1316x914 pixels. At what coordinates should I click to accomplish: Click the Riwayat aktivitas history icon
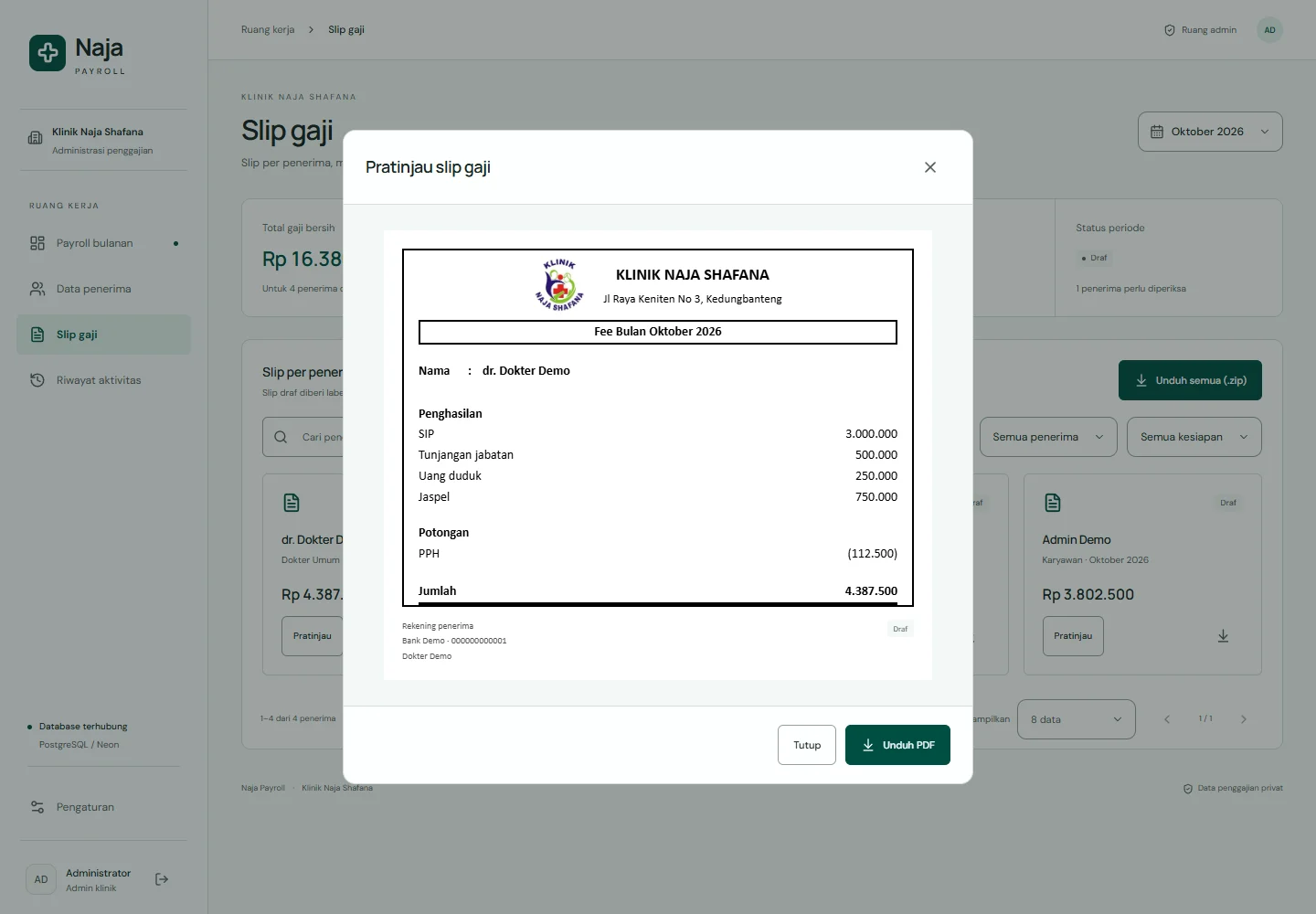(x=37, y=380)
